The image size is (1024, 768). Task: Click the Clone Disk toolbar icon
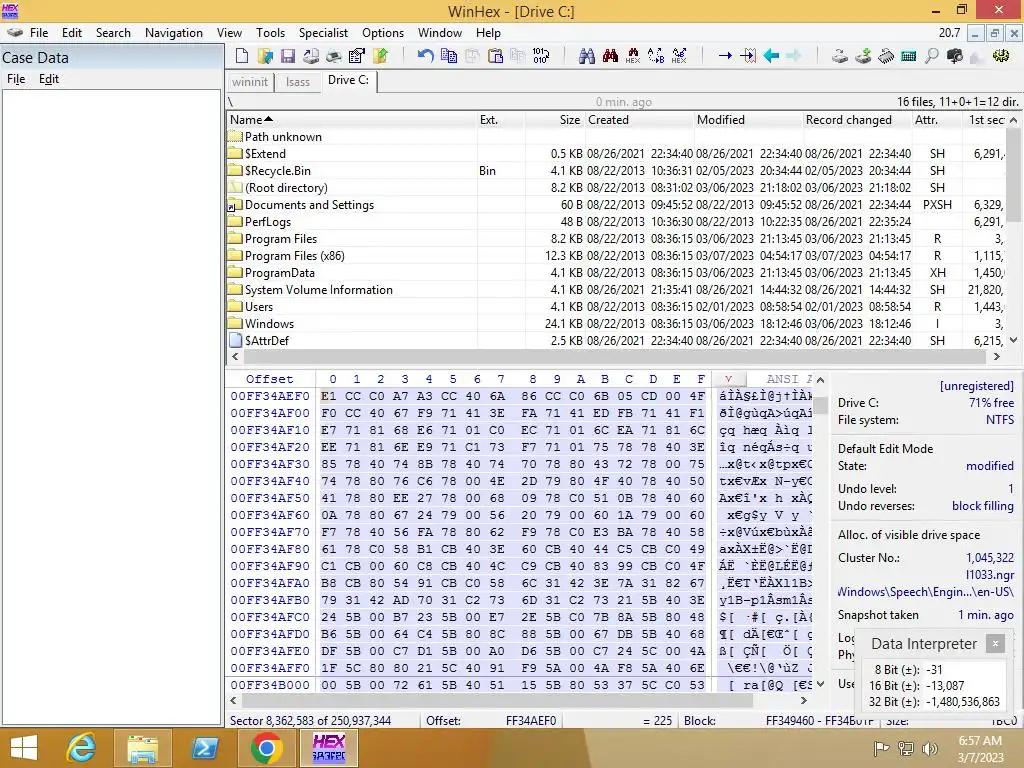tap(863, 56)
